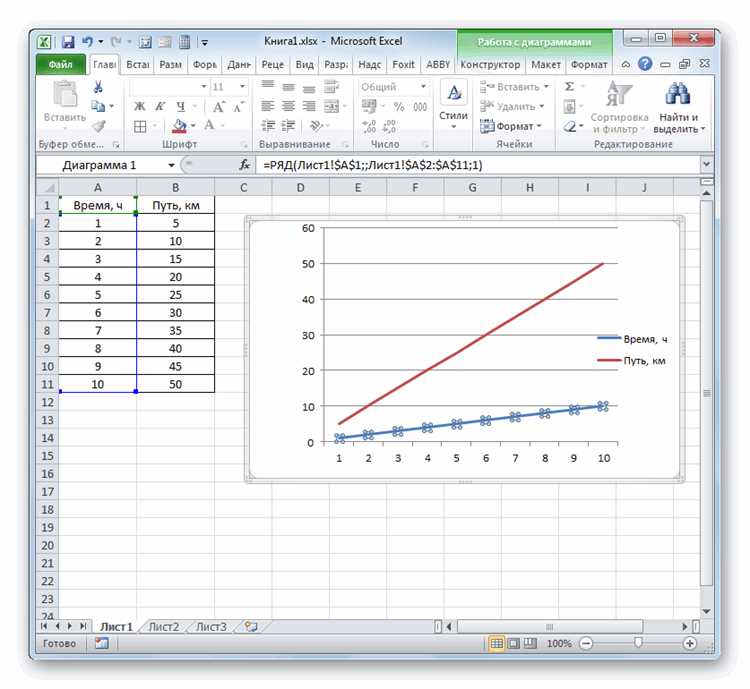Click the Format Painter brush icon
This screenshot has height=689, width=750.
99,126
